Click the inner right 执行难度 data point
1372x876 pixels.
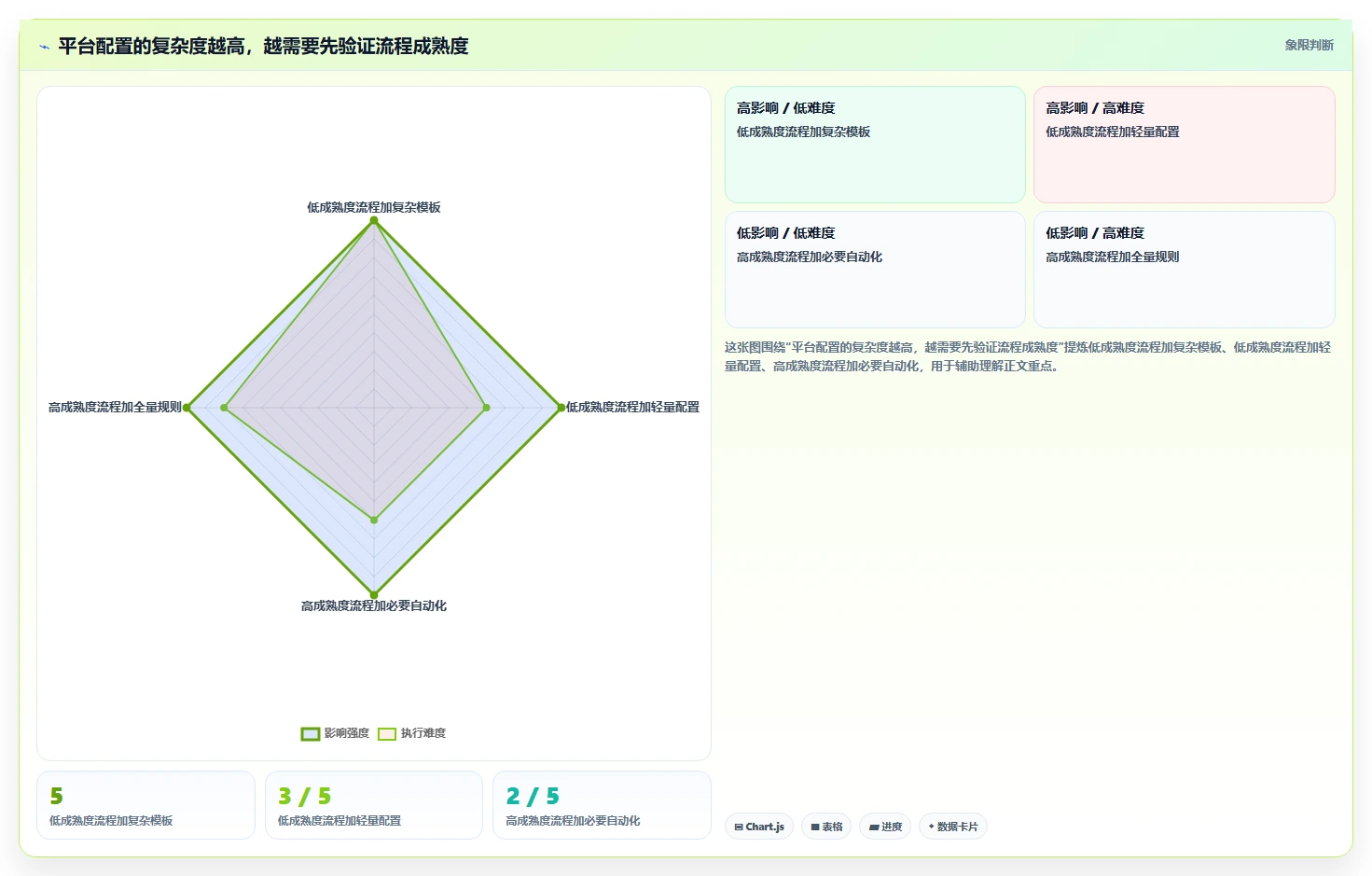486,408
